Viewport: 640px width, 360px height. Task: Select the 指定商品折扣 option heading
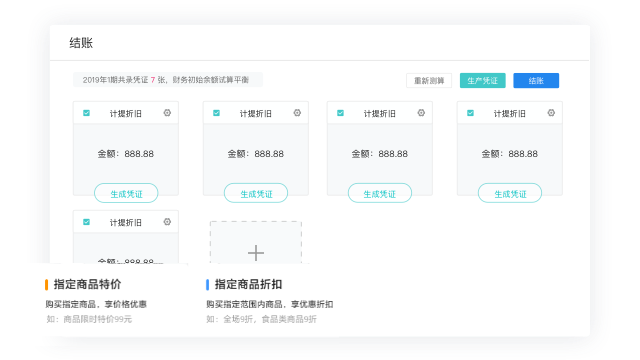[x=249, y=284]
